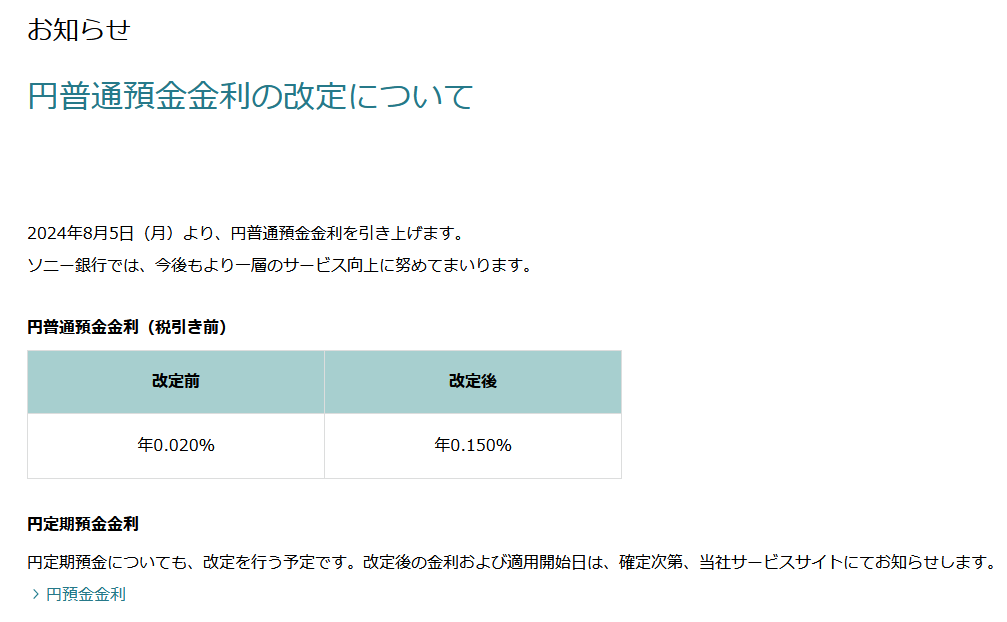Click the 円普通預金金利の改定について title
The height and width of the screenshot is (622, 1007).
pyautogui.click(x=250, y=97)
